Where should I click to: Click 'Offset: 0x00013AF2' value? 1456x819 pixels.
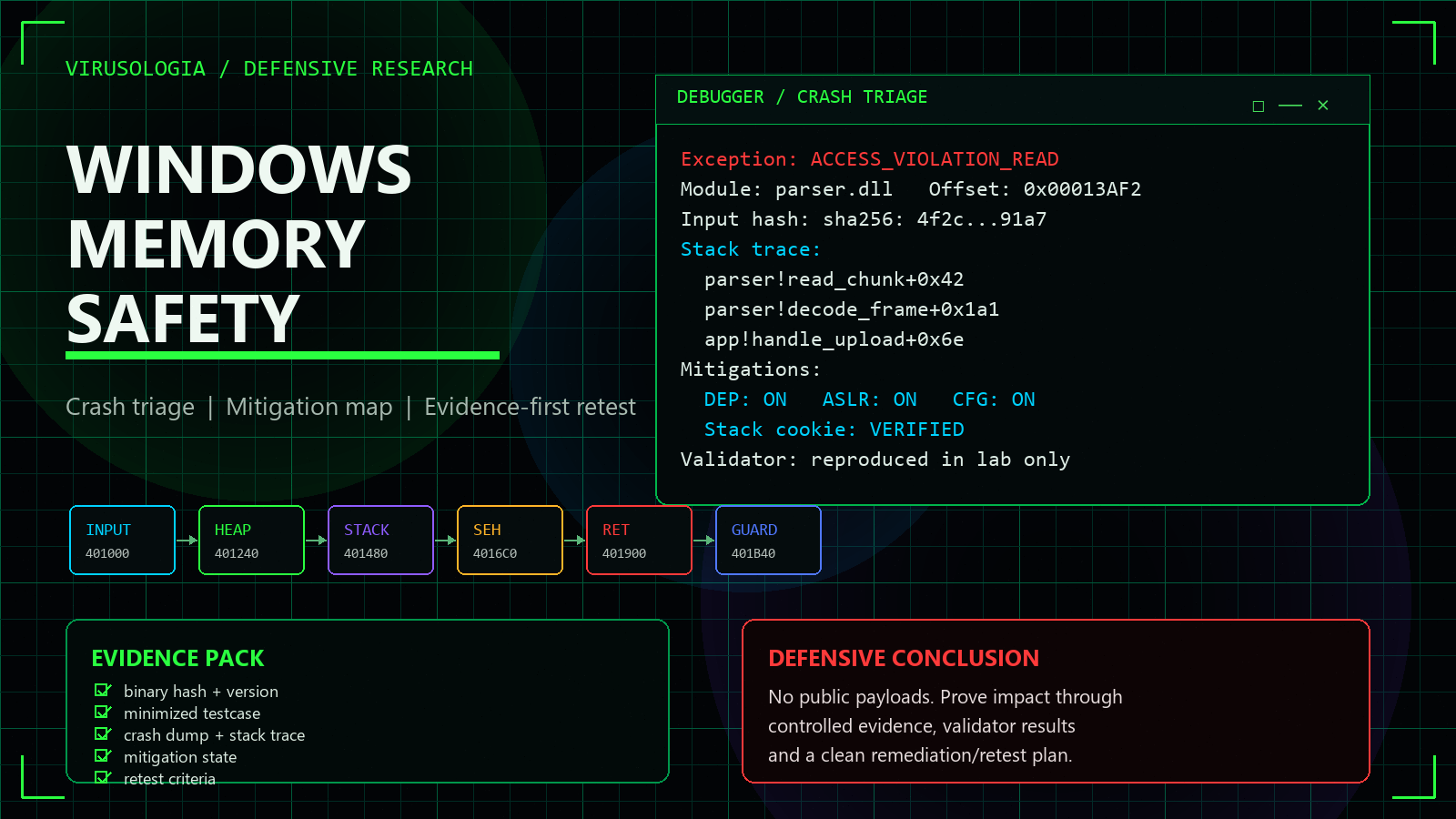click(1035, 189)
